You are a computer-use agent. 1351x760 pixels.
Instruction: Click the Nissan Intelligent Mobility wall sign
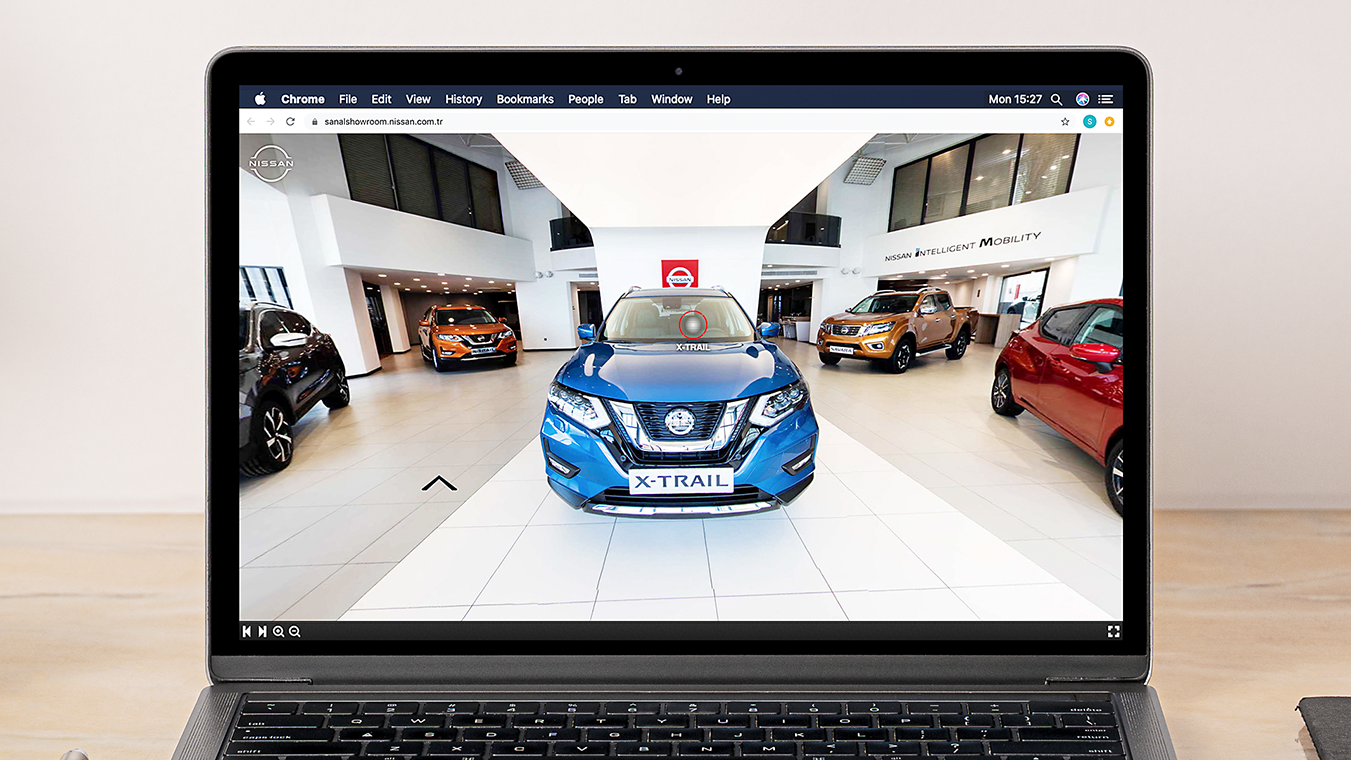(963, 247)
